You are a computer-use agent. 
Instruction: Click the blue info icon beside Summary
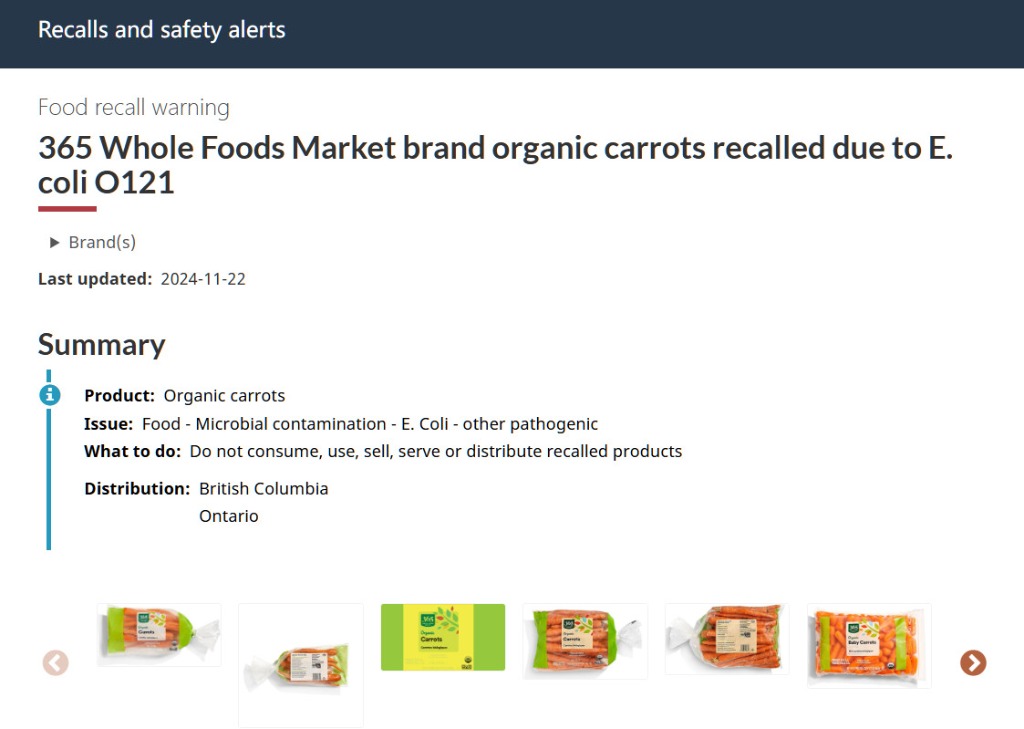click(x=49, y=395)
